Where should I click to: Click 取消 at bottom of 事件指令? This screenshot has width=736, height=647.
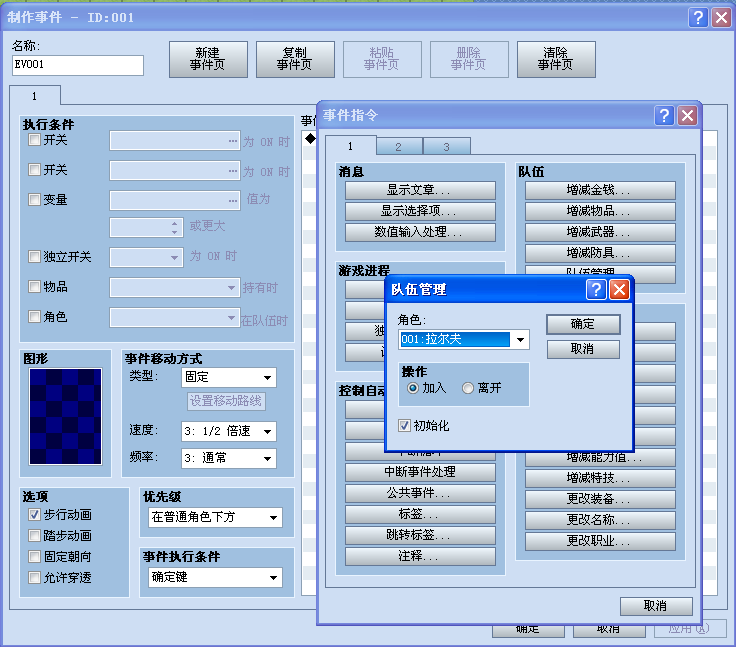click(656, 606)
